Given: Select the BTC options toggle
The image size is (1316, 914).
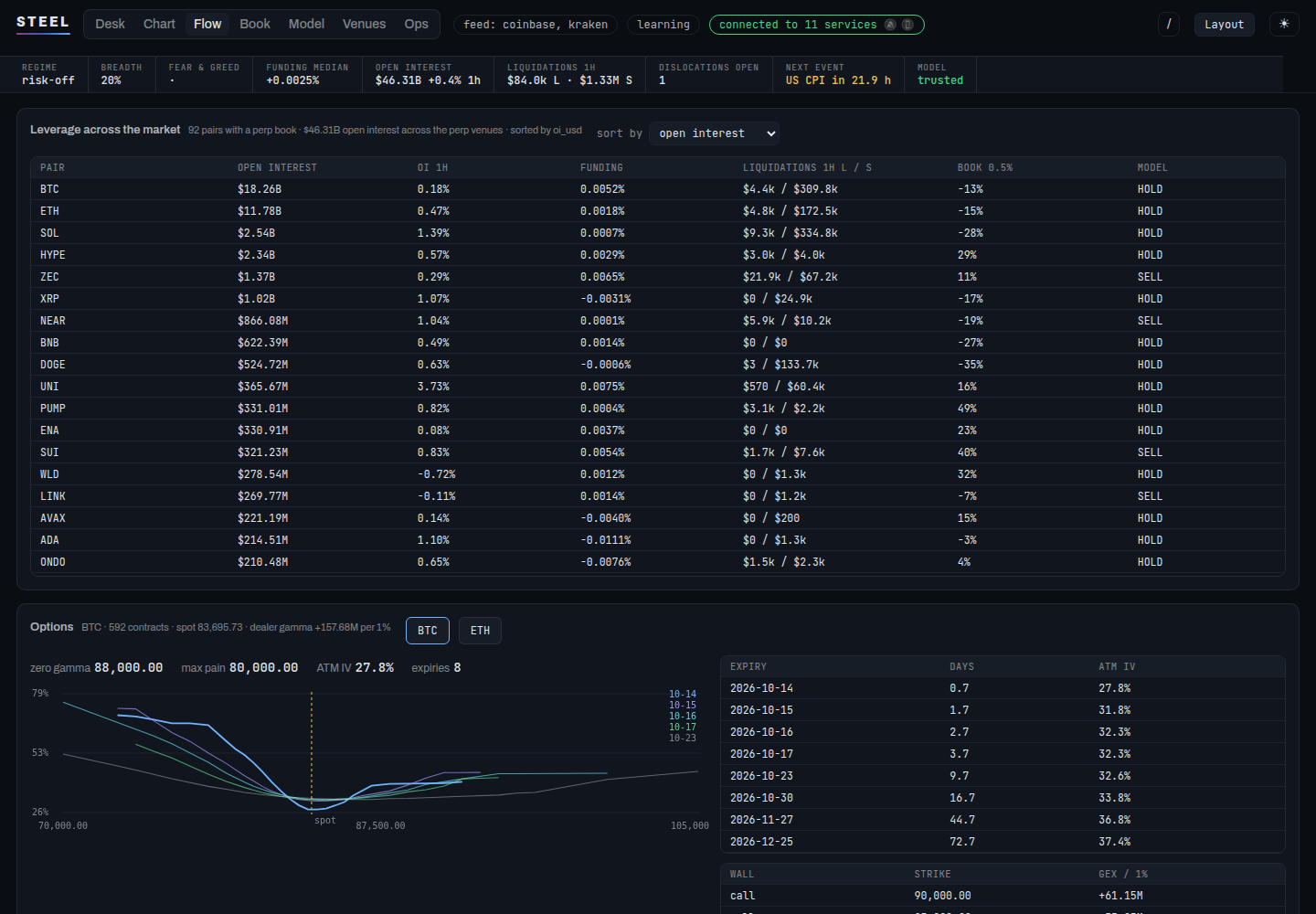Looking at the screenshot, I should (x=427, y=631).
